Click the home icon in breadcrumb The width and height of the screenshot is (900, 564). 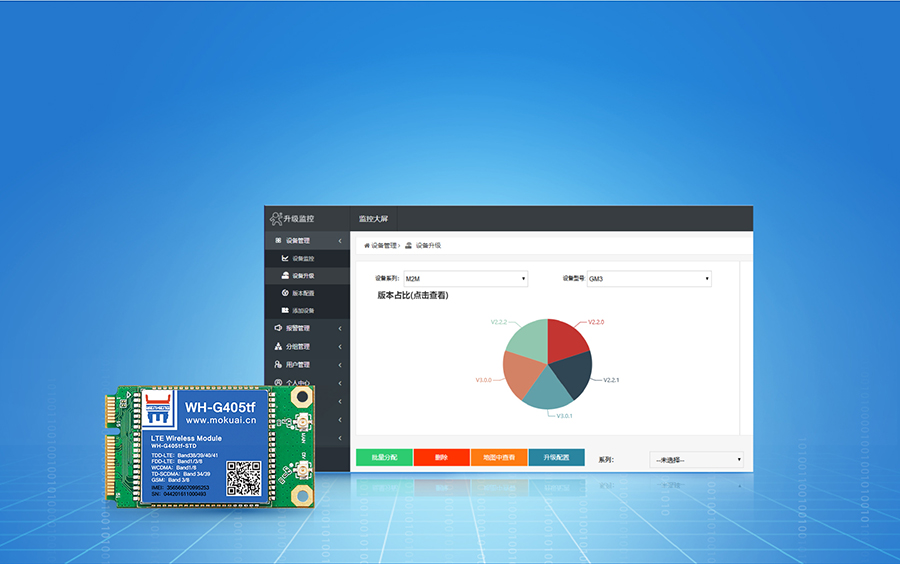coord(366,245)
